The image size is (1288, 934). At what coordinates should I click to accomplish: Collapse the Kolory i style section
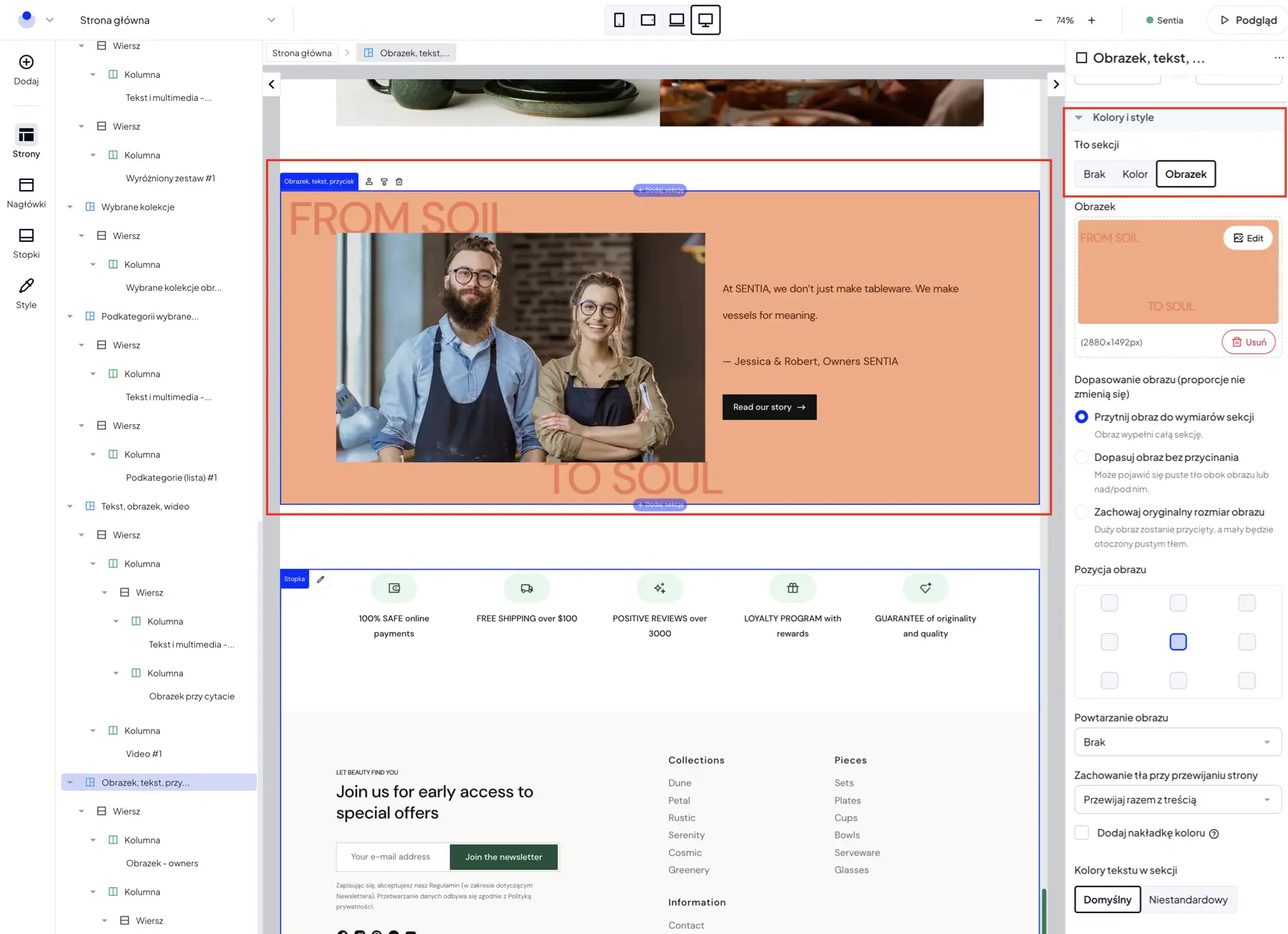1078,117
